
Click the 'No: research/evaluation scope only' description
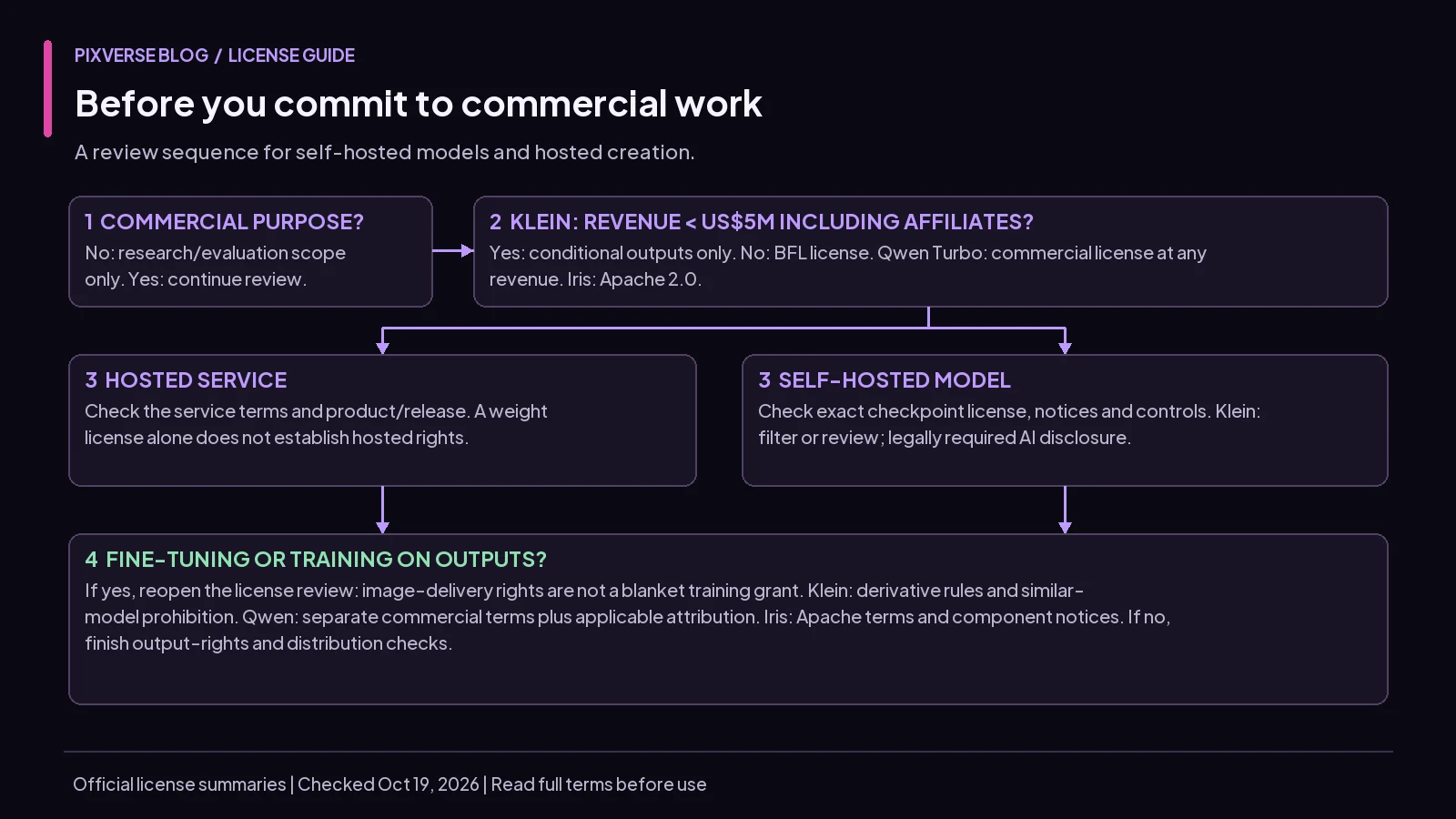click(x=216, y=266)
